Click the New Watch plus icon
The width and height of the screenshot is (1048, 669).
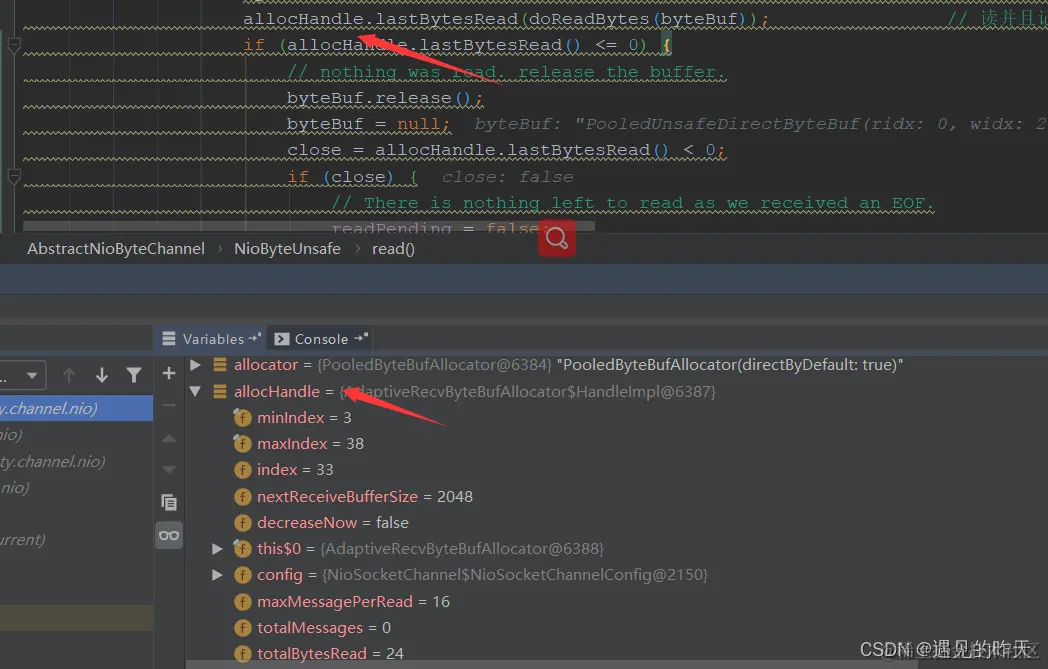click(x=169, y=374)
